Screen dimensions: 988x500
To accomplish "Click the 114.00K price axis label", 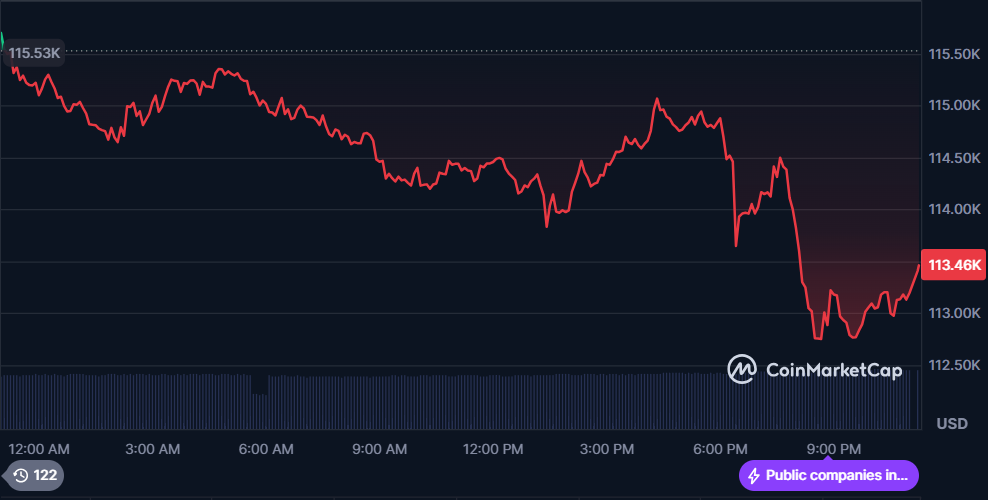I will tap(955, 209).
